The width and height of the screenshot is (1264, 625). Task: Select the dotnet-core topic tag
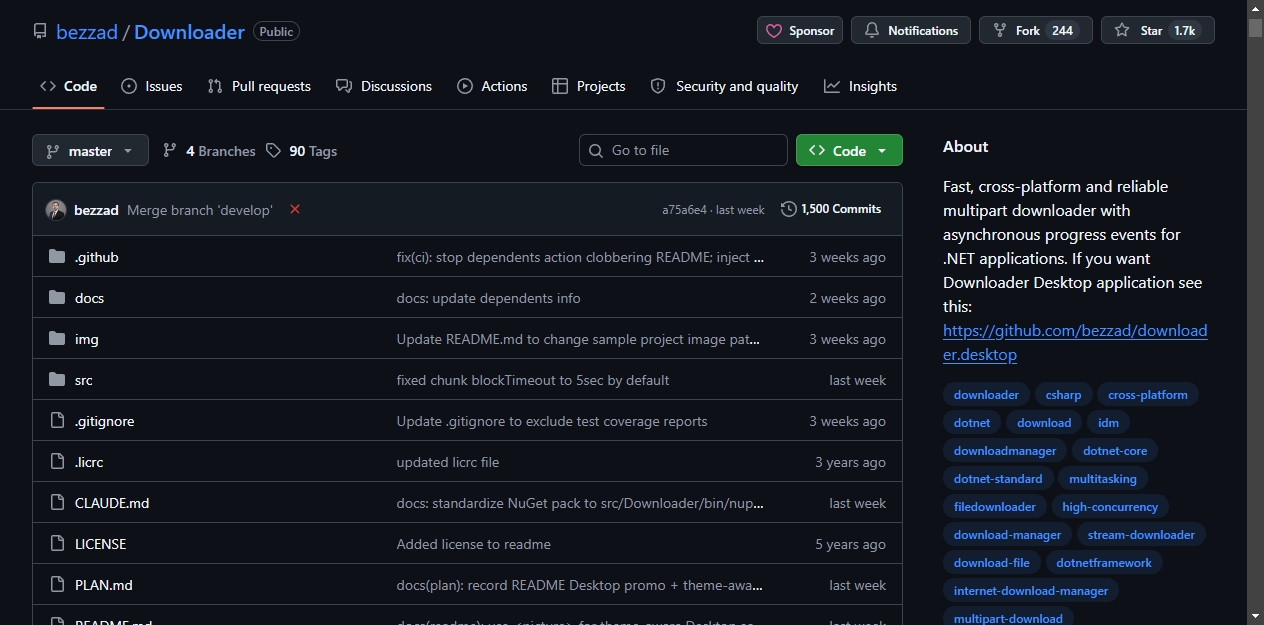click(1115, 451)
